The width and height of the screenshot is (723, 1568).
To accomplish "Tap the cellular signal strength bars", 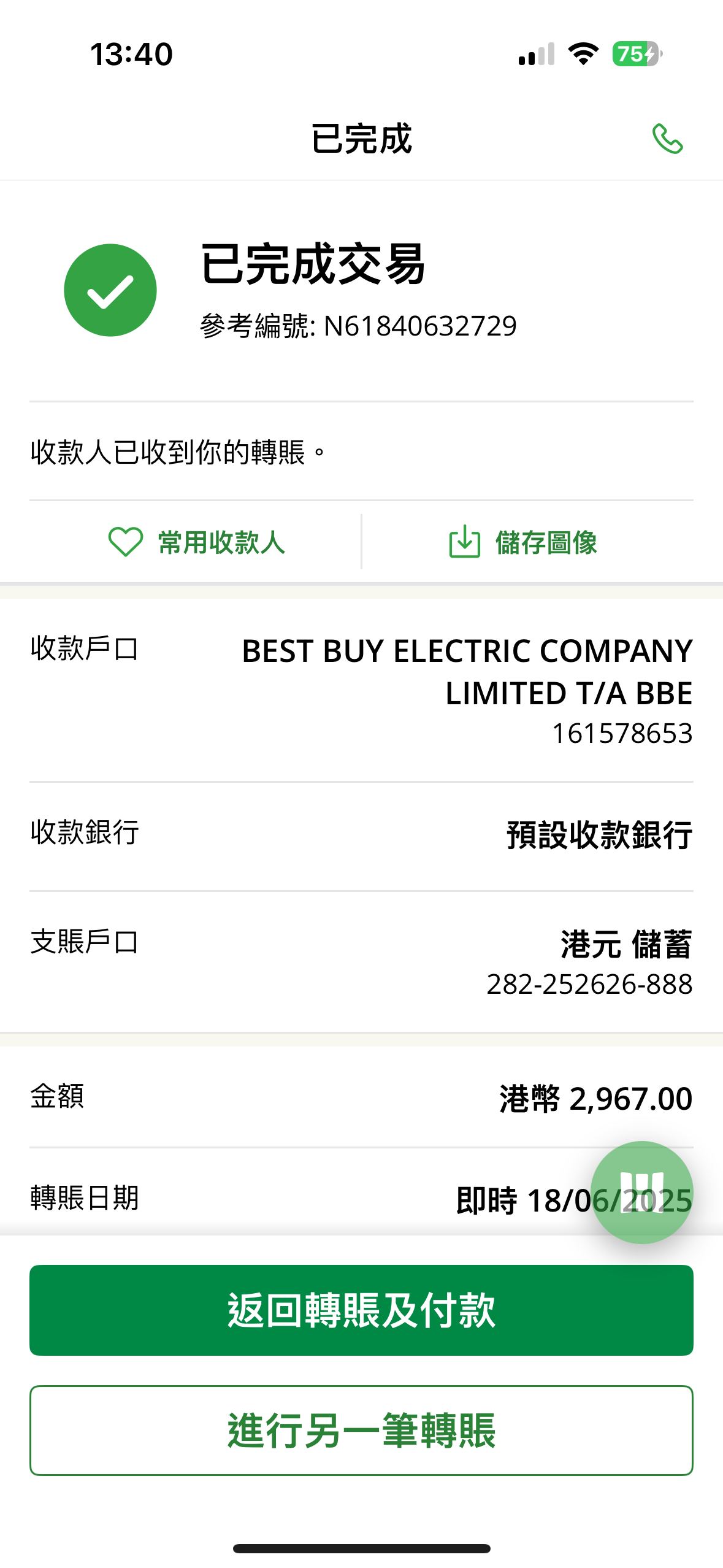I will pyautogui.click(x=537, y=55).
